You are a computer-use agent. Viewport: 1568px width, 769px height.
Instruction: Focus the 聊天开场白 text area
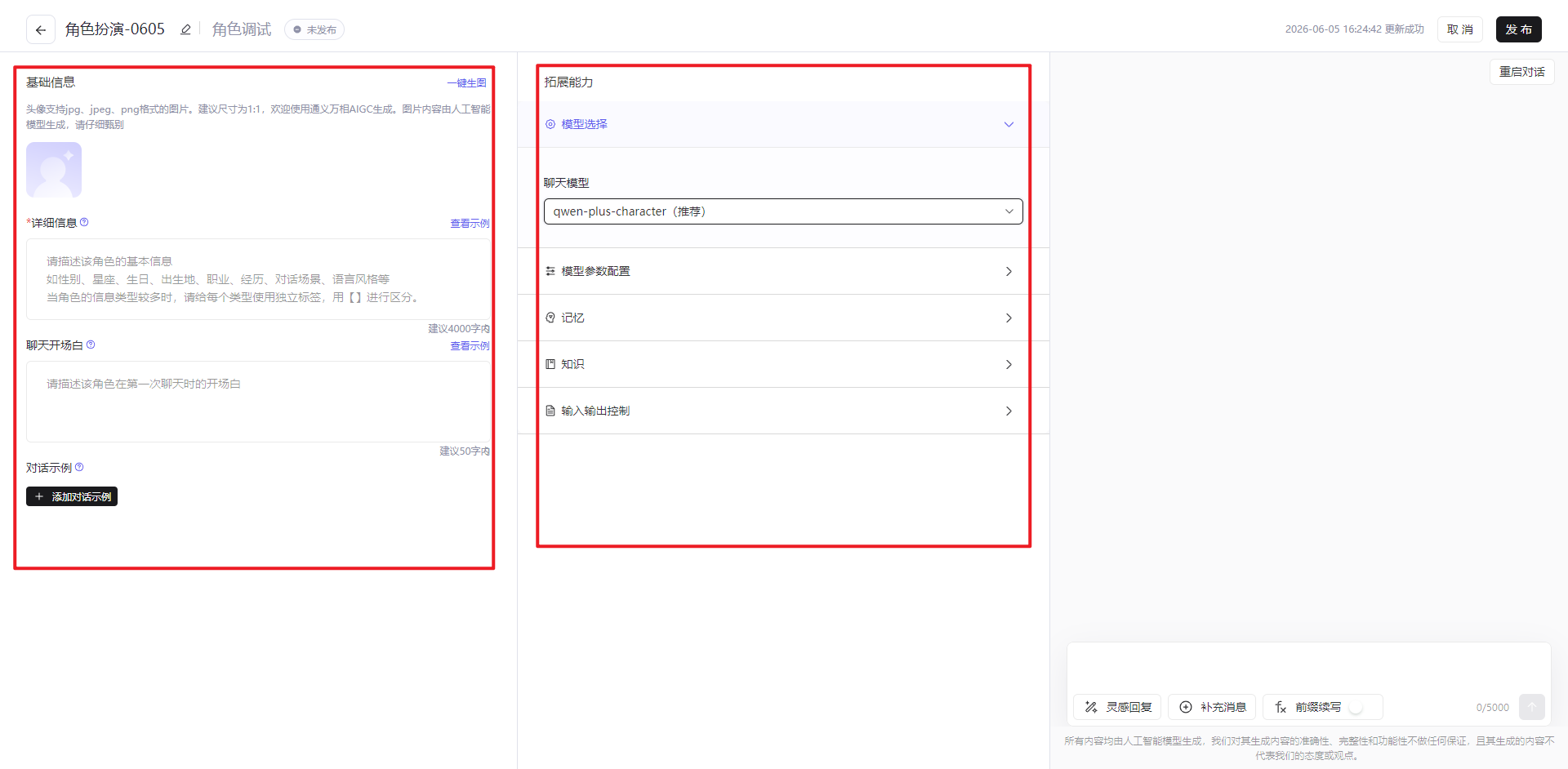click(x=258, y=402)
